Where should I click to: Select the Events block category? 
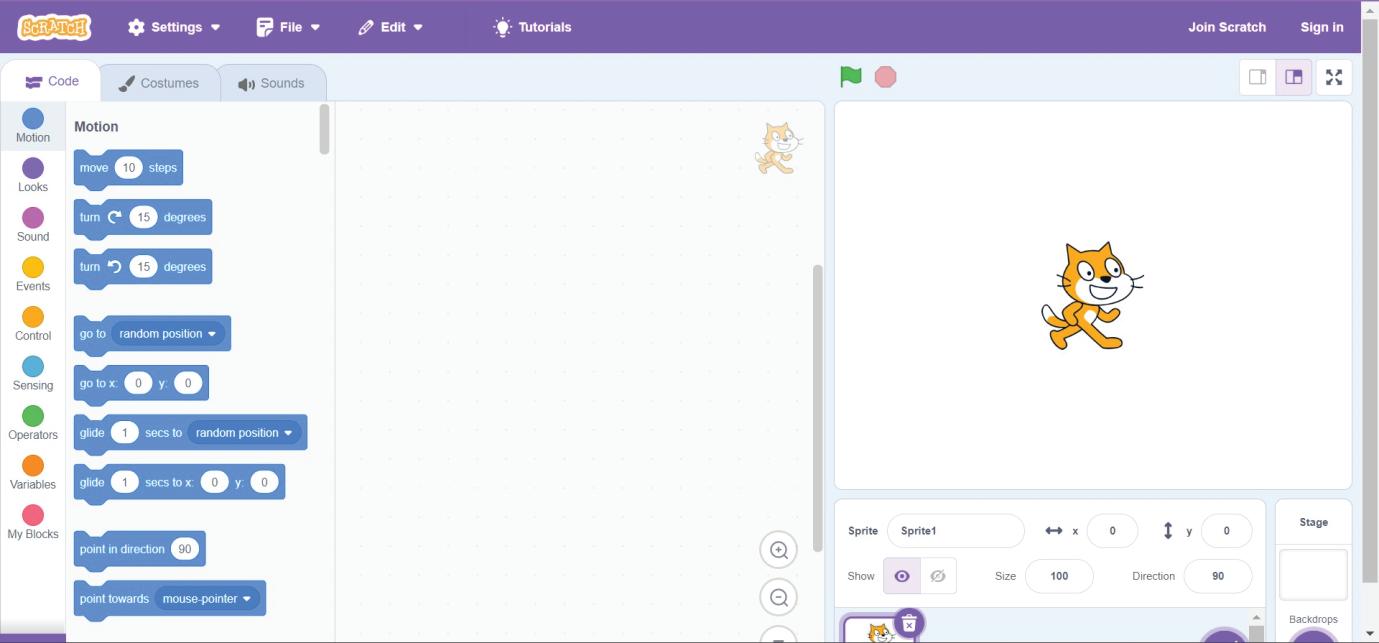33,274
